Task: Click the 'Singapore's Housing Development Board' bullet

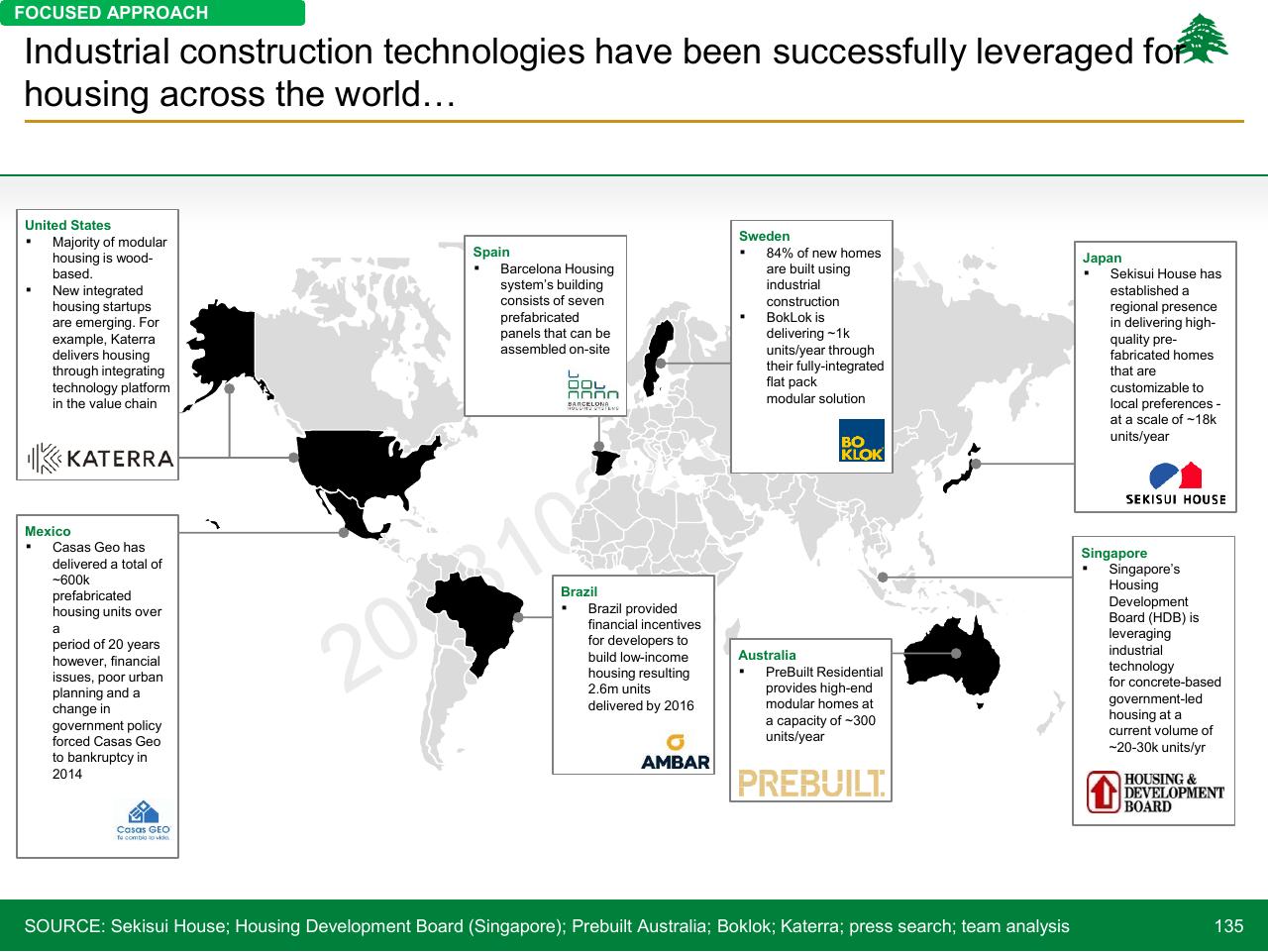Action: click(x=1164, y=658)
